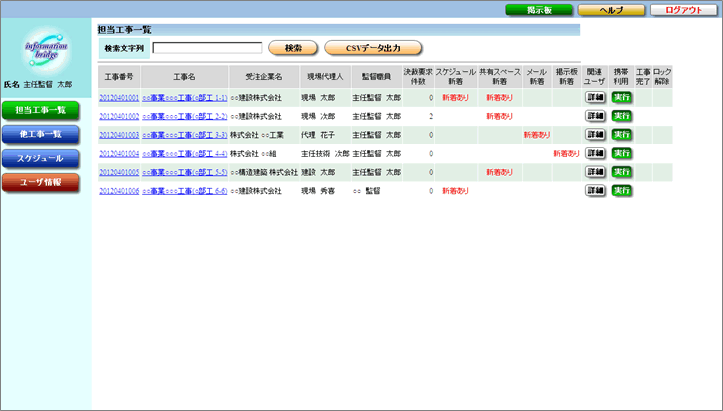Image resolution: width=723 pixels, height=411 pixels.
Task: Open the construction name link ending 3-3
Action: click(185, 135)
